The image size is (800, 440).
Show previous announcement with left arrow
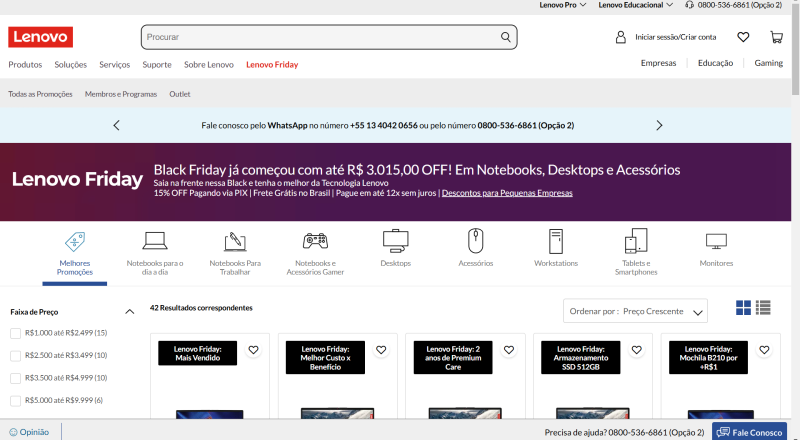click(116, 125)
